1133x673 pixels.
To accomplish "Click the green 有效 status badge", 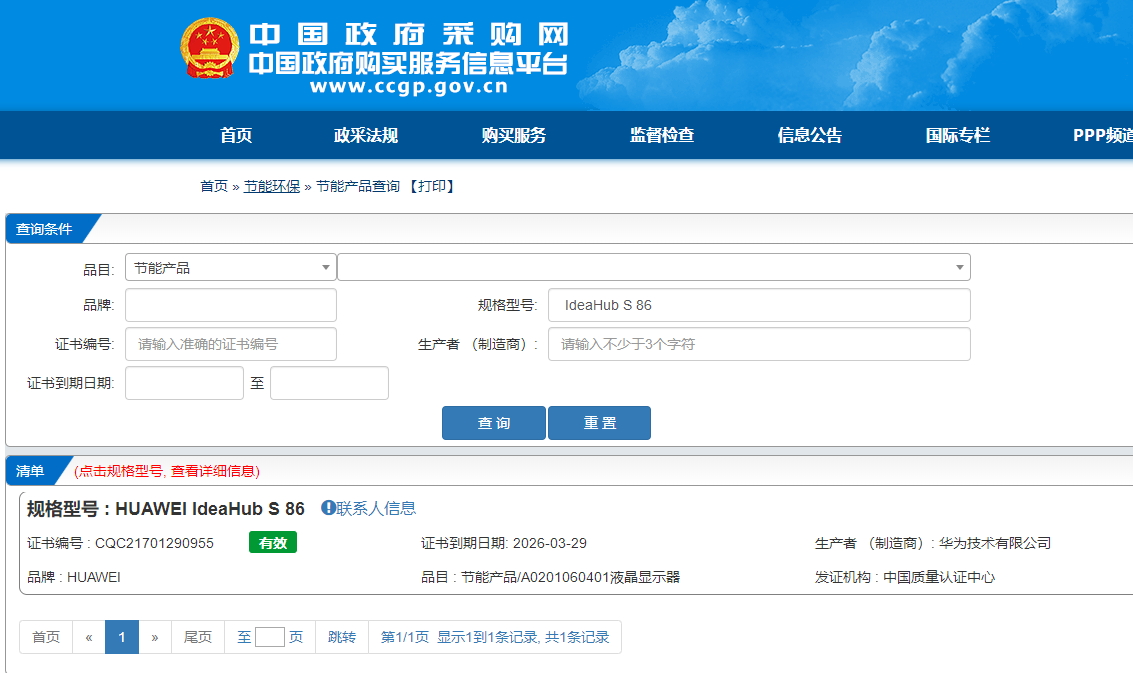I will (x=272, y=543).
